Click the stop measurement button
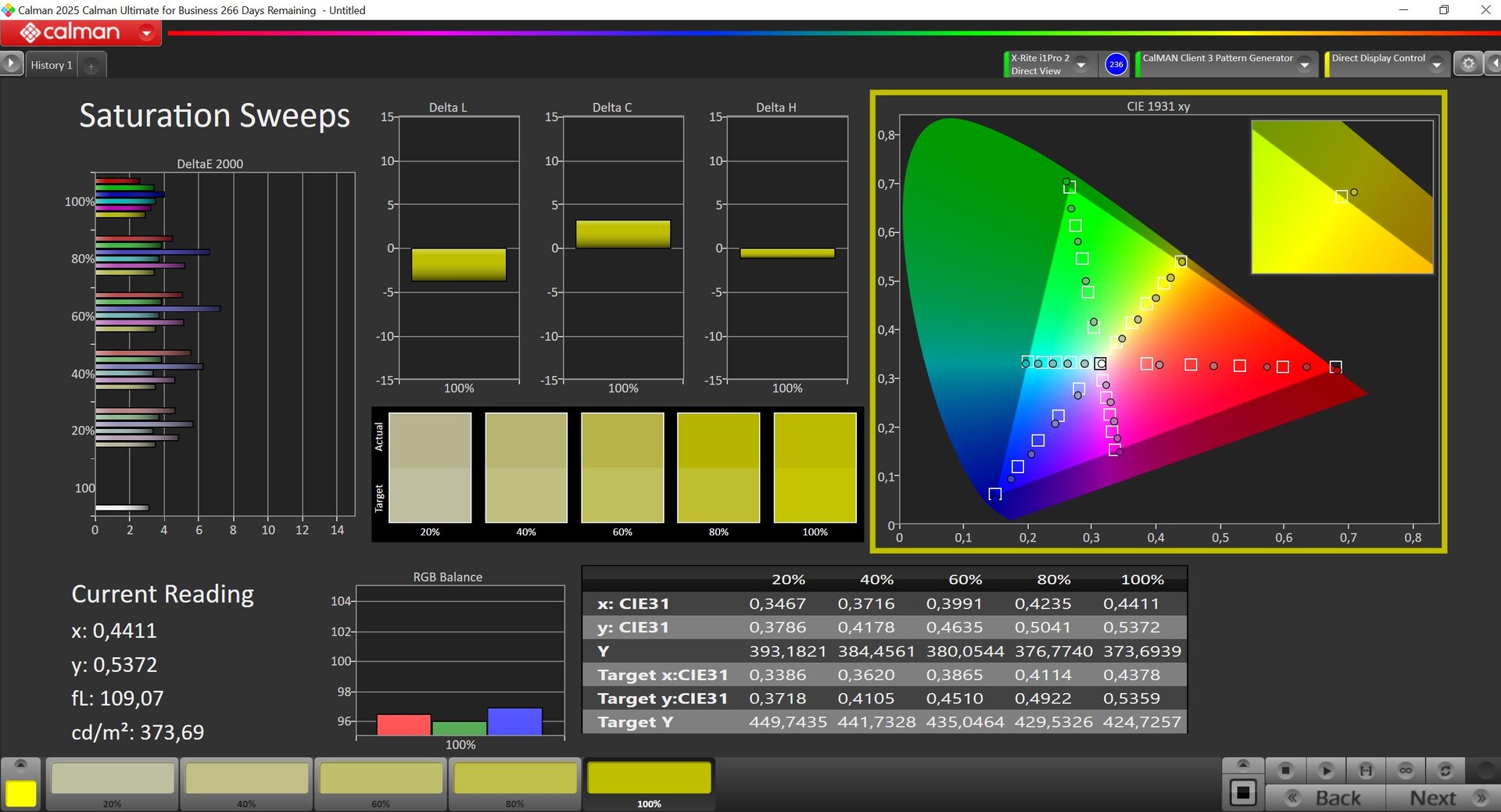The image size is (1501, 812). tap(1285, 771)
